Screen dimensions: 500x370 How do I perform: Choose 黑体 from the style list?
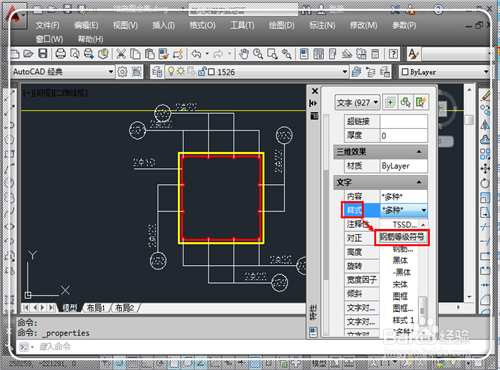click(x=400, y=260)
